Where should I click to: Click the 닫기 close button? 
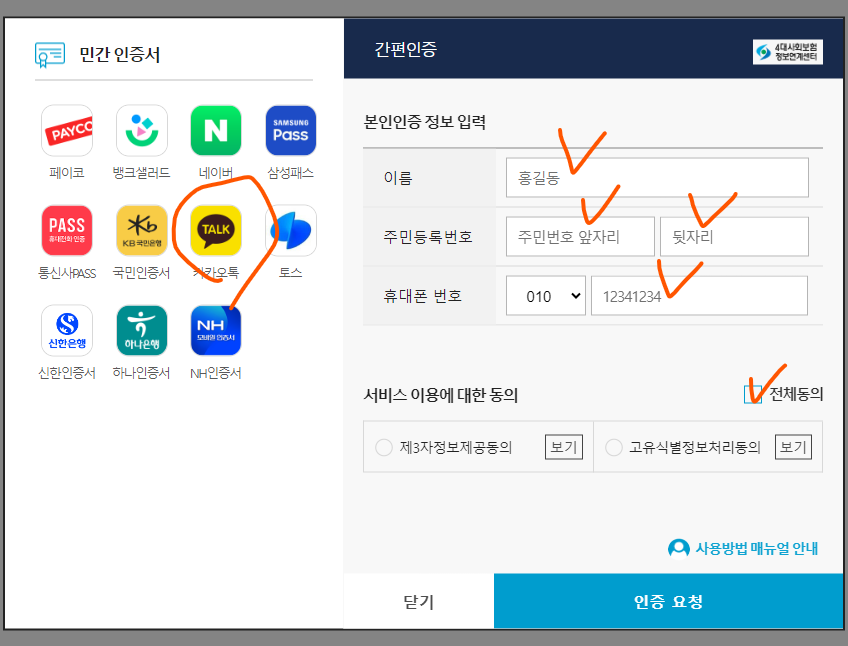click(419, 601)
